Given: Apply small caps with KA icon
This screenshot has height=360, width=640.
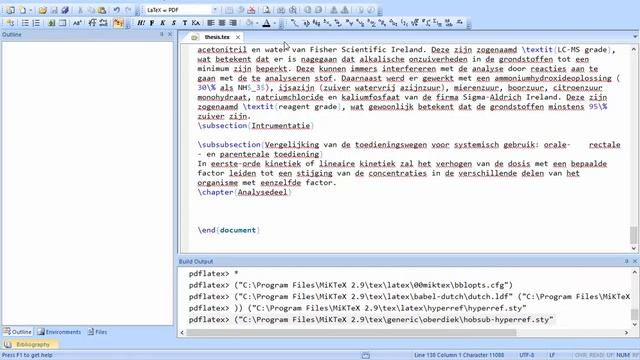Looking at the screenshot, I should (196, 23).
